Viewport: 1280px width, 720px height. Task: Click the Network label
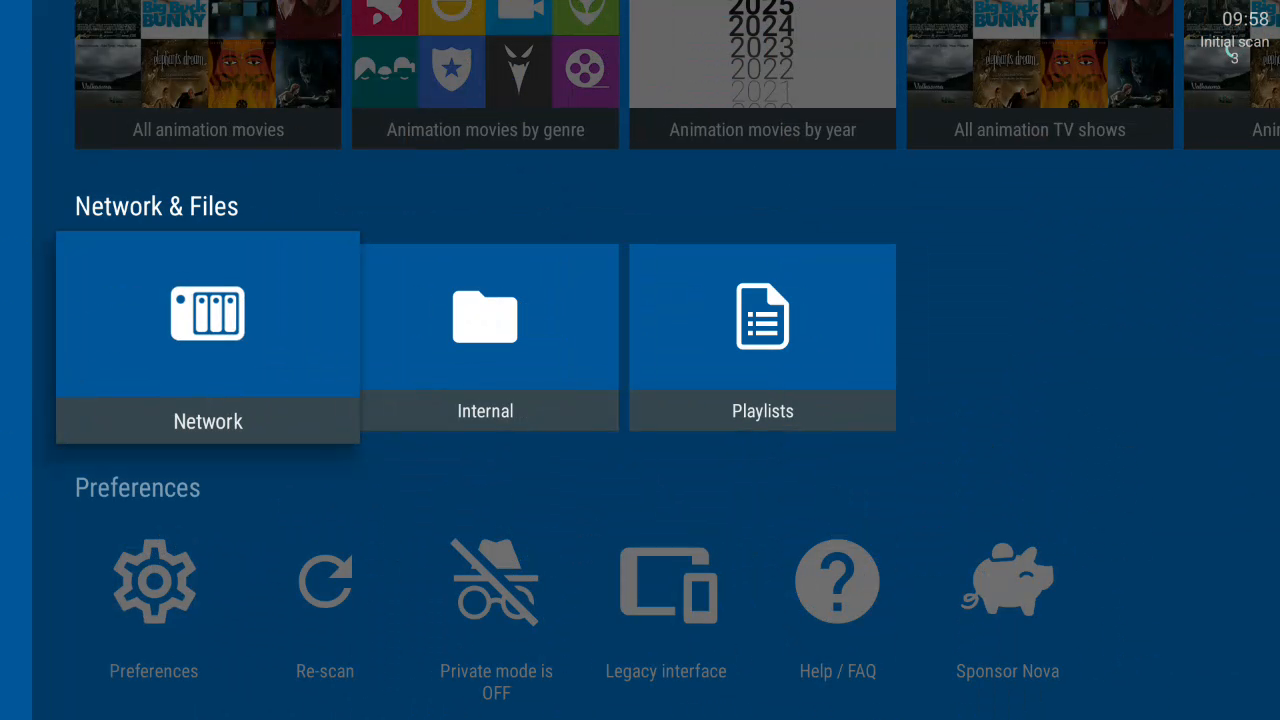pyautogui.click(x=208, y=422)
